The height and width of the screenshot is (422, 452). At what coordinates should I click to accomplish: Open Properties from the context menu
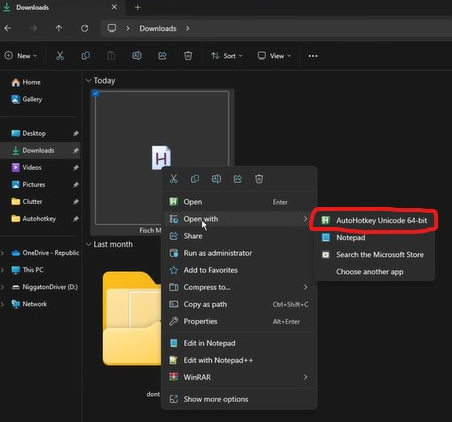(x=239, y=321)
